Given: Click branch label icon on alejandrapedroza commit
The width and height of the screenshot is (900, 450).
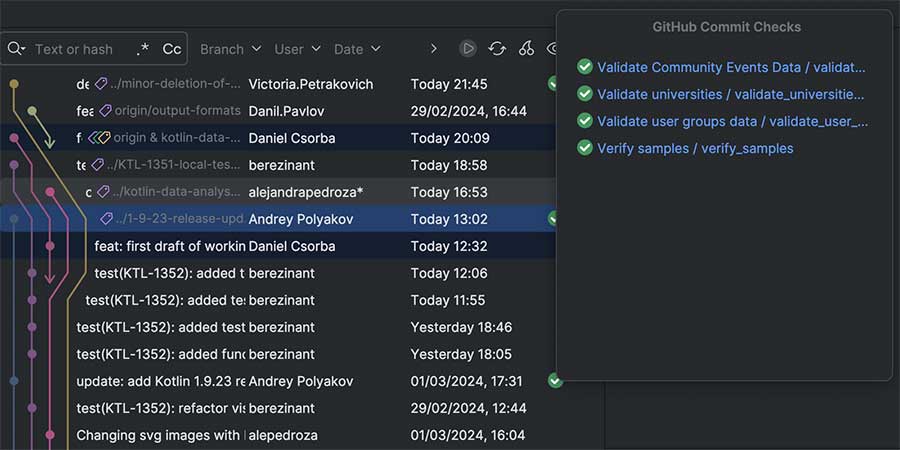Looking at the screenshot, I should (x=103, y=192).
